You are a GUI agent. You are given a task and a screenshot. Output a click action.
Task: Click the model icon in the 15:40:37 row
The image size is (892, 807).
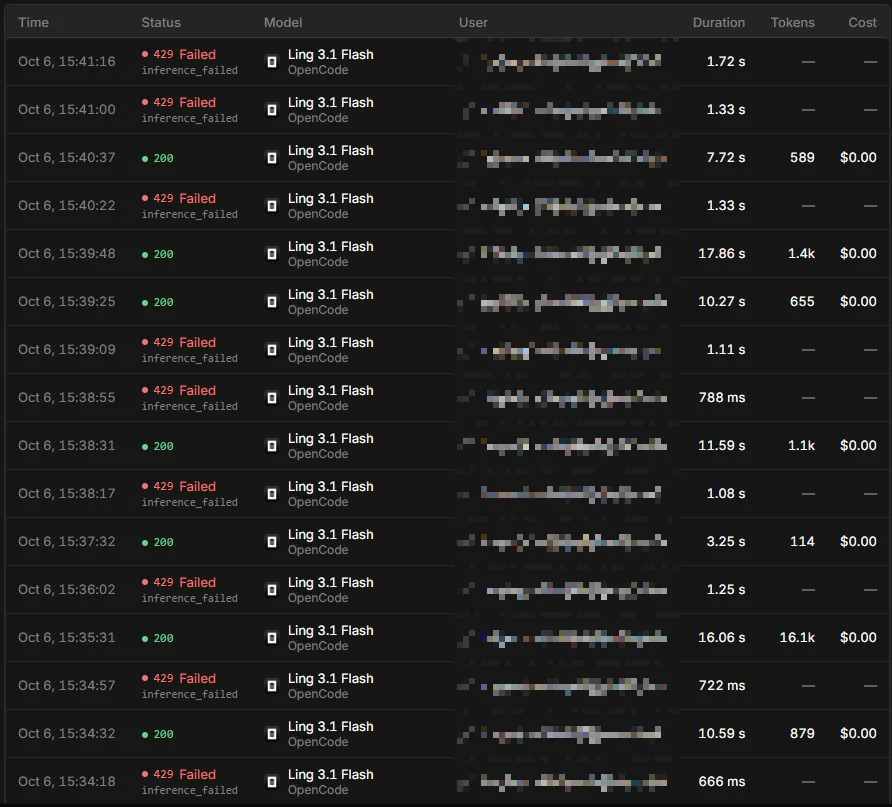(272, 158)
